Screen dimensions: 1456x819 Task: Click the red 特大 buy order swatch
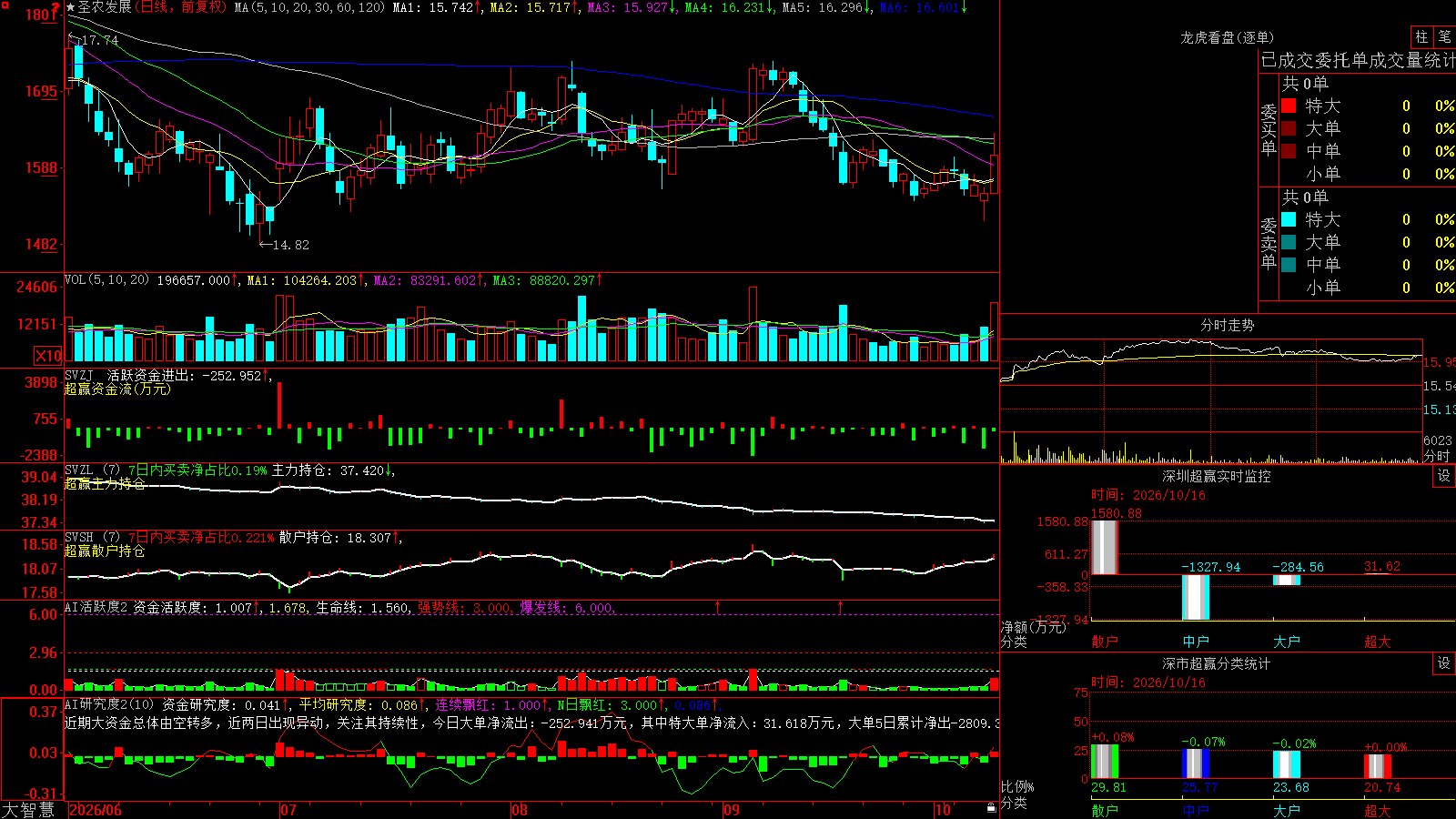1289,106
